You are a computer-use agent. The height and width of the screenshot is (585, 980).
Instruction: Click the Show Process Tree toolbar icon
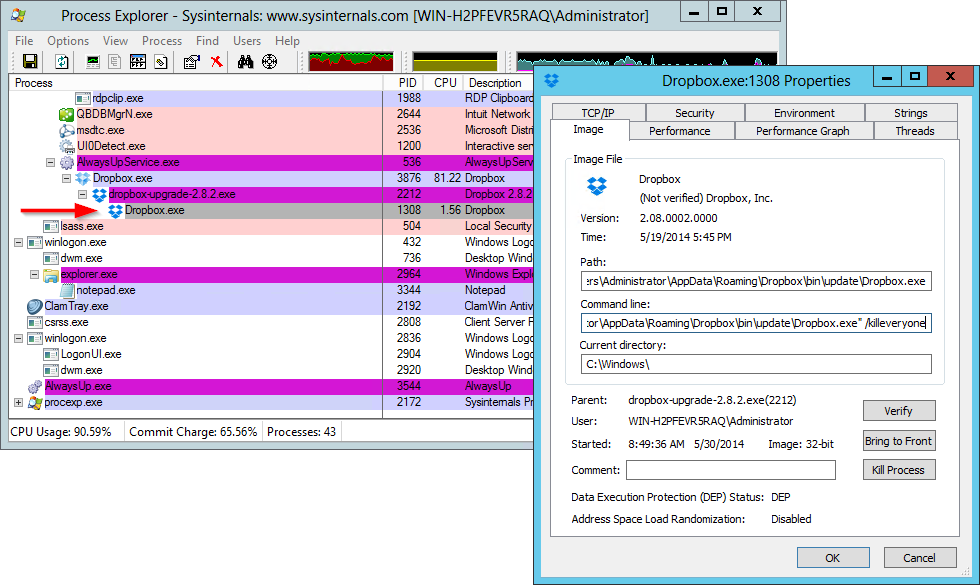pyautogui.click(x=114, y=61)
